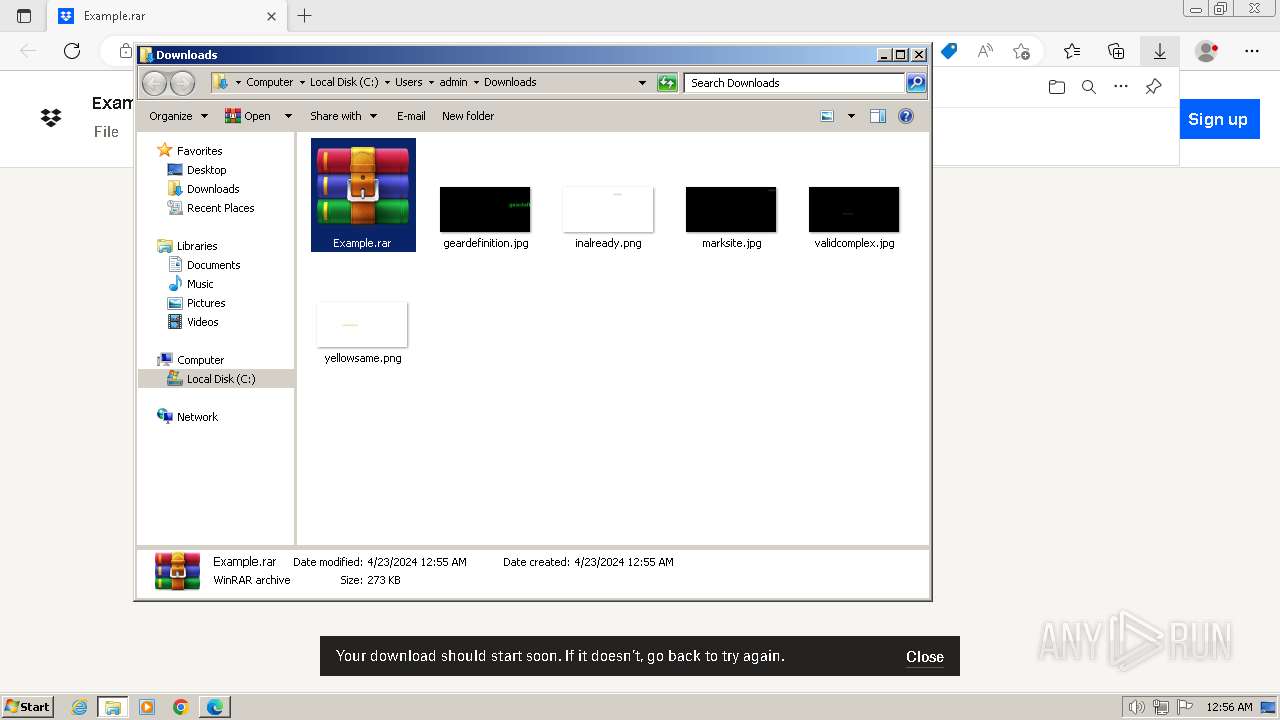Open downloads folder icon in Edge panel
The height and width of the screenshot is (720, 1280).
coord(1057,87)
